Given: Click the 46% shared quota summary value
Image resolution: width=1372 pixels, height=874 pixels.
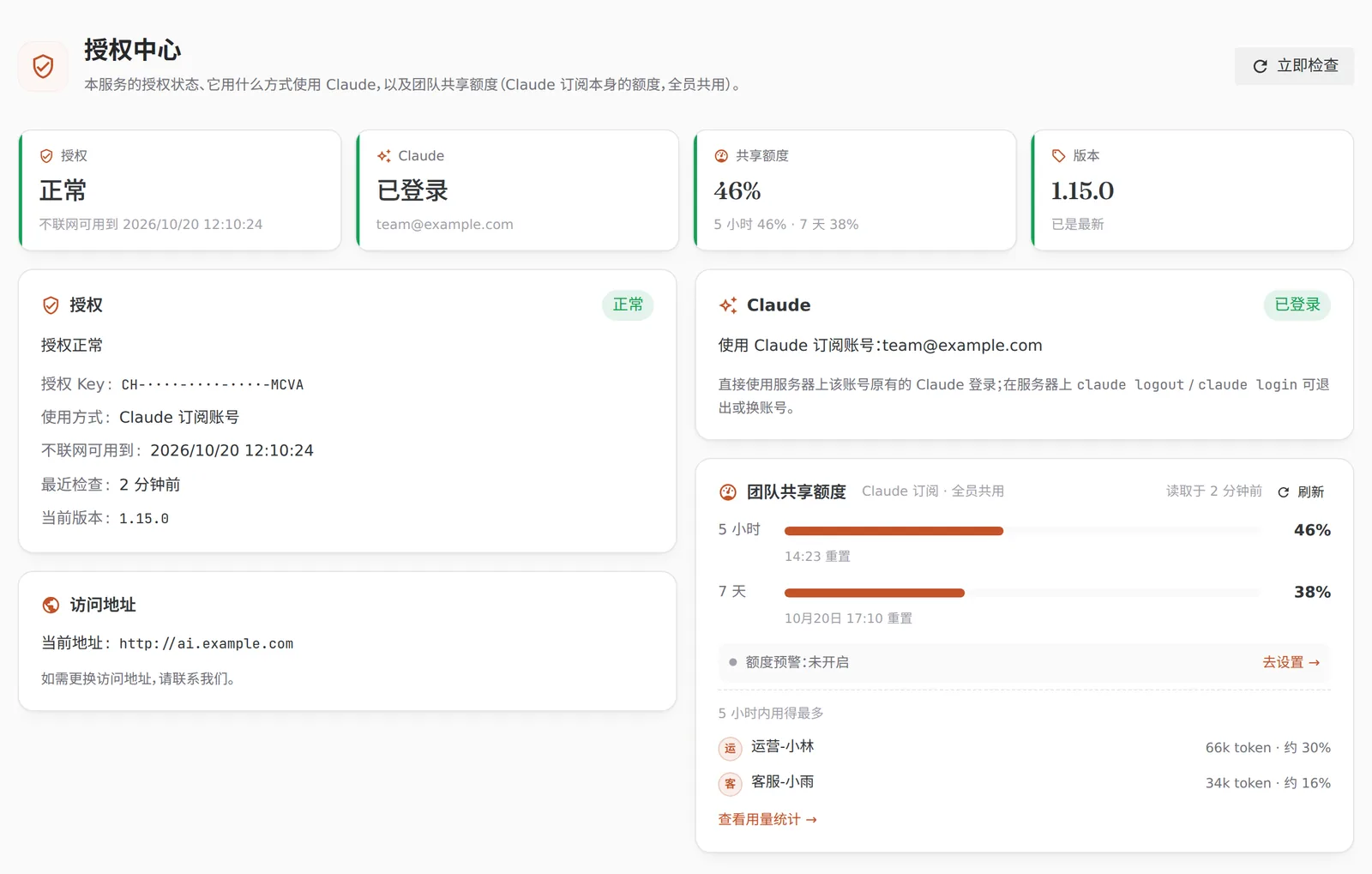Looking at the screenshot, I should tap(737, 190).
